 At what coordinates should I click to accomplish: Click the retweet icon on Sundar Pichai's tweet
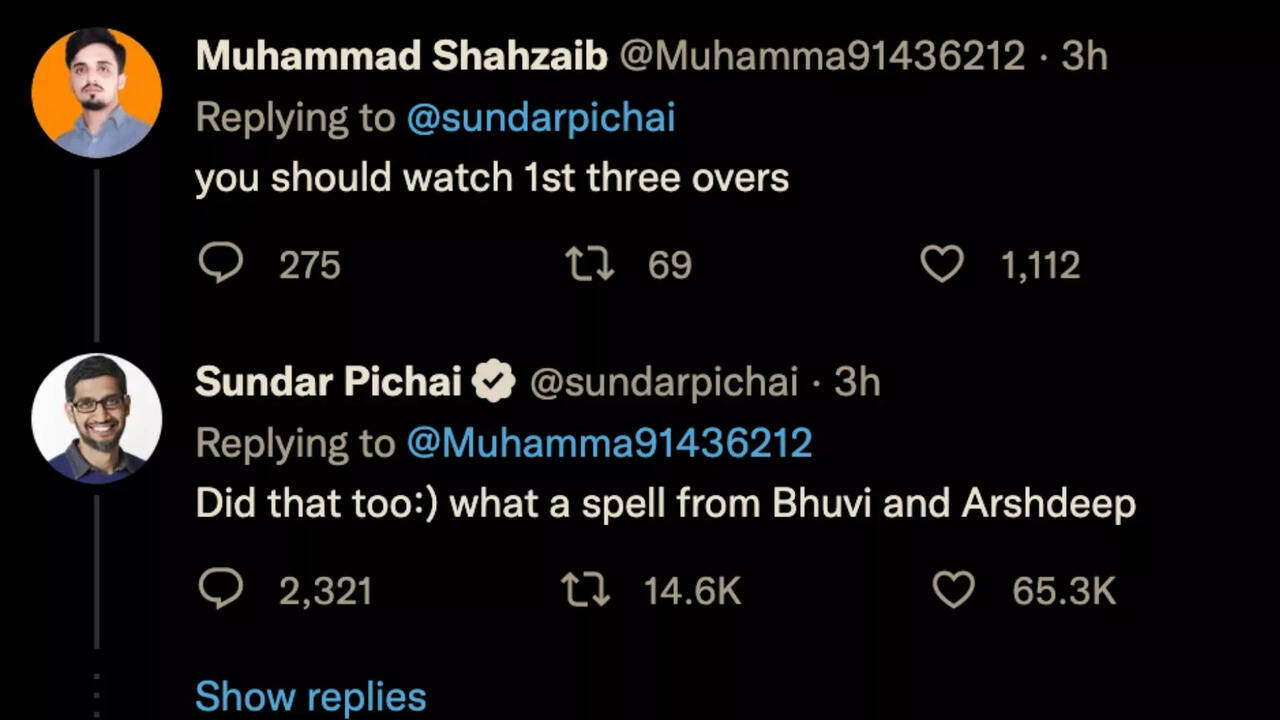585,590
